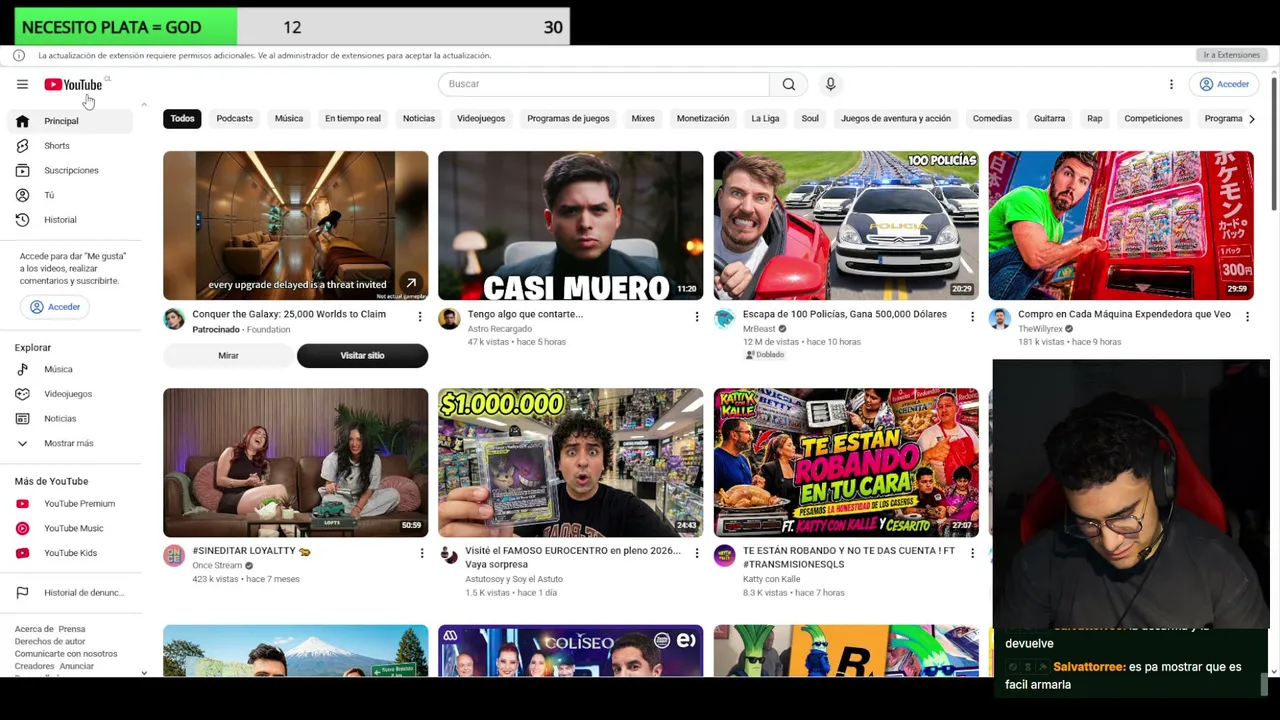This screenshot has height=720, width=1280.
Task: Open the CASI MUERO video thumbnail
Action: point(570,226)
